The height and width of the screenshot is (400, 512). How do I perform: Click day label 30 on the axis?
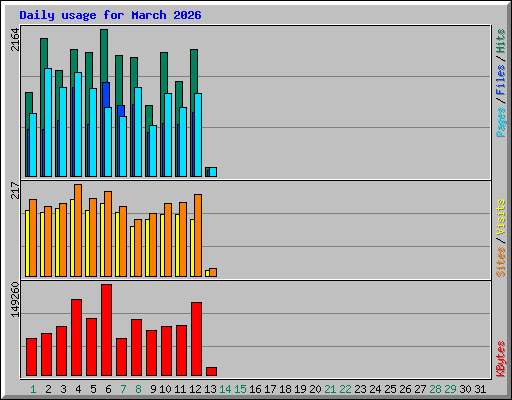[465, 389]
